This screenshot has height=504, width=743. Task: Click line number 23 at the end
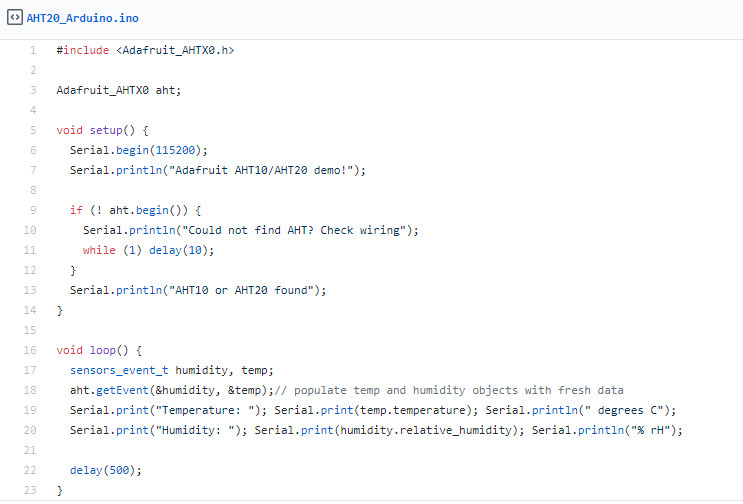(30, 490)
